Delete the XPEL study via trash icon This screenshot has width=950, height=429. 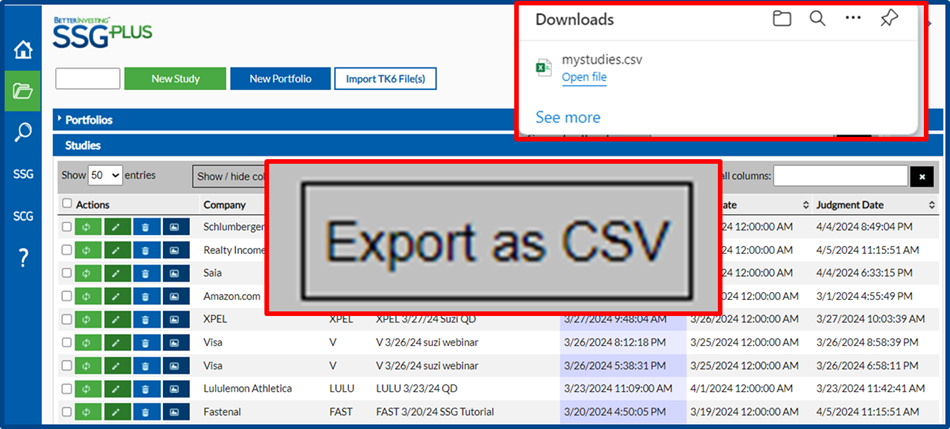147,319
